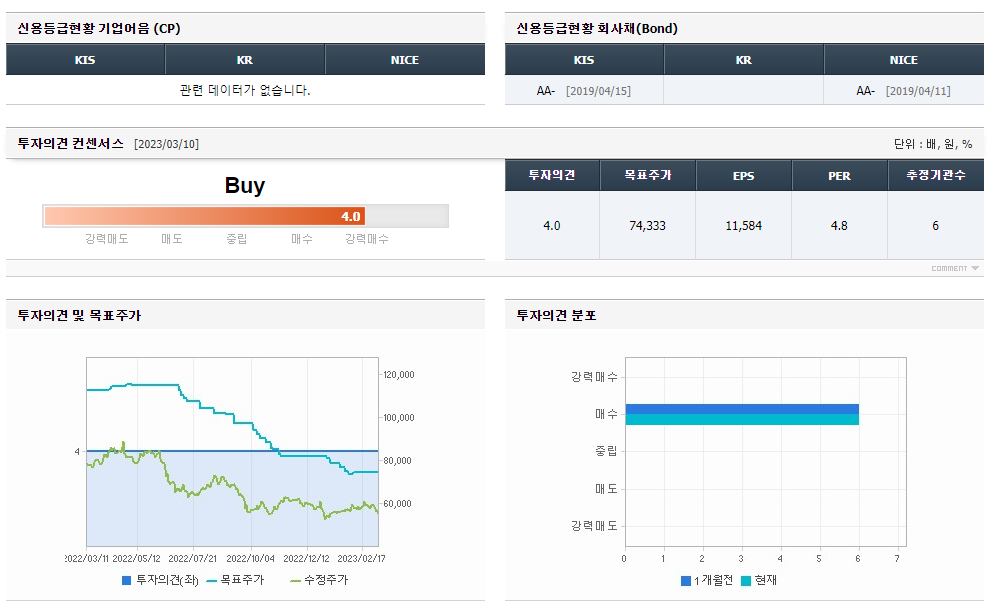Toggle the 목표주가 legend entry
The height and width of the screenshot is (612, 989).
point(235,580)
